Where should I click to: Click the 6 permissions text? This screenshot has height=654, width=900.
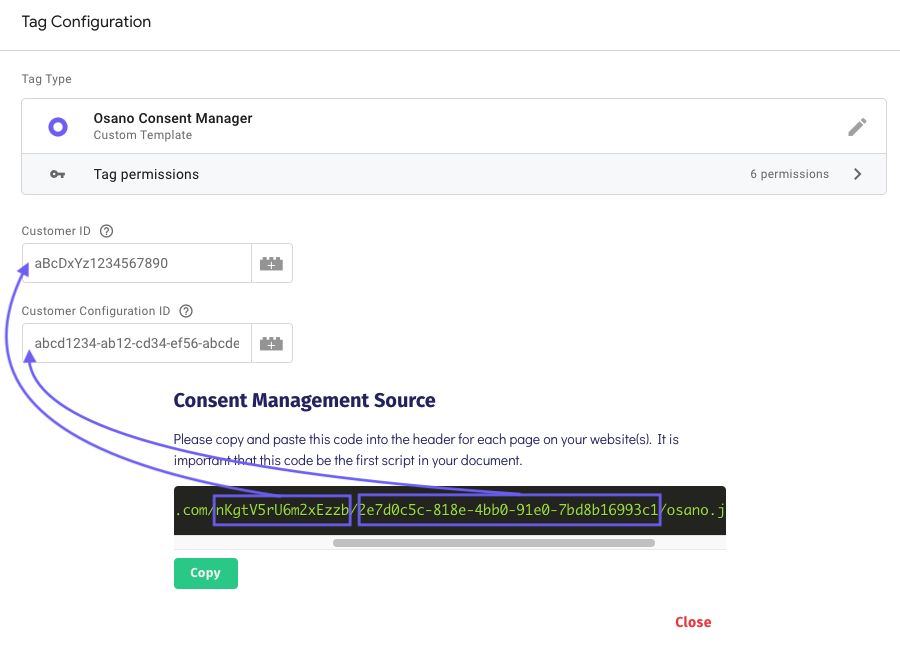pos(789,174)
